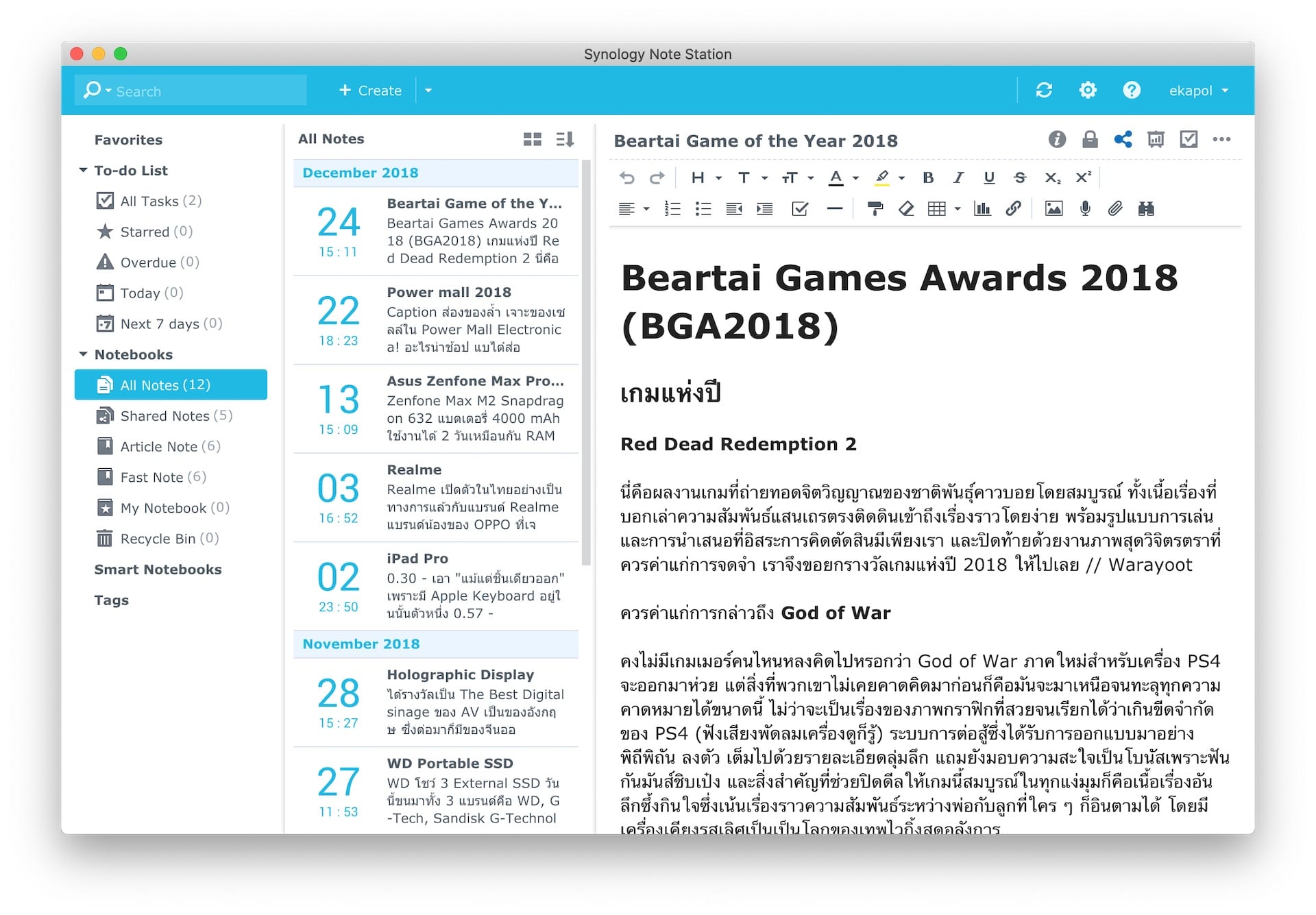Increase indent of paragraph
The width and height of the screenshot is (1316, 915).
point(765,209)
